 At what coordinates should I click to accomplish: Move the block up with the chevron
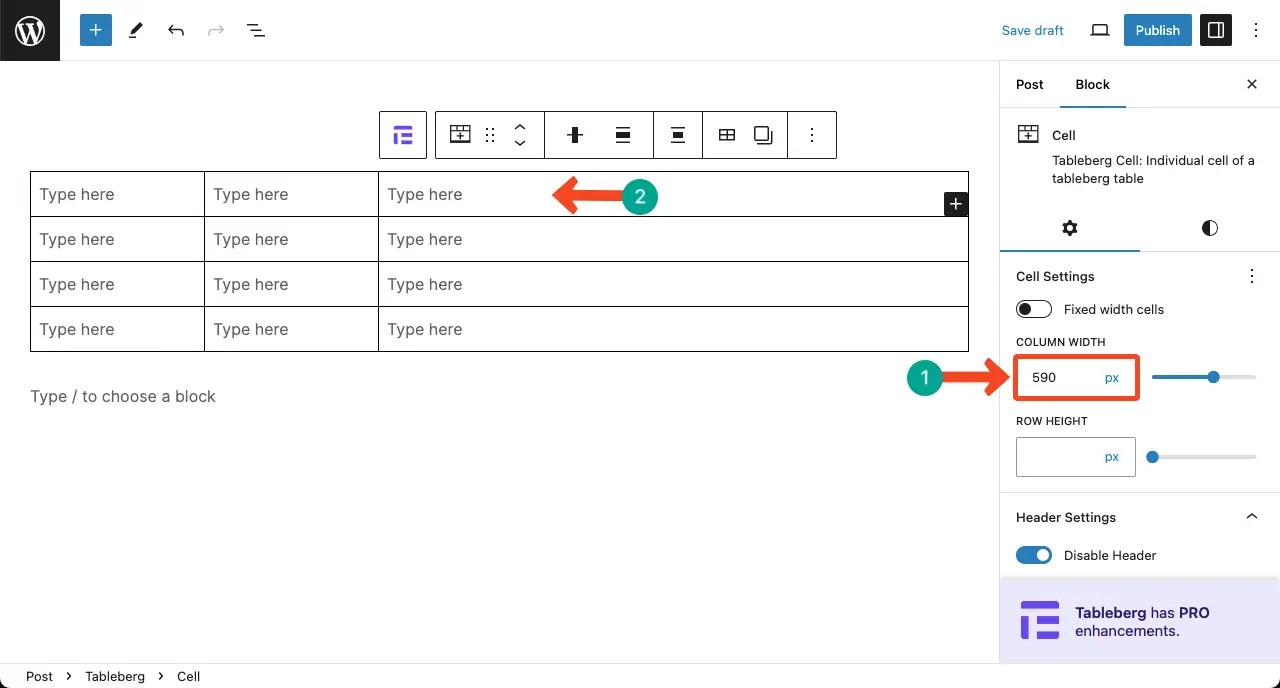click(520, 126)
